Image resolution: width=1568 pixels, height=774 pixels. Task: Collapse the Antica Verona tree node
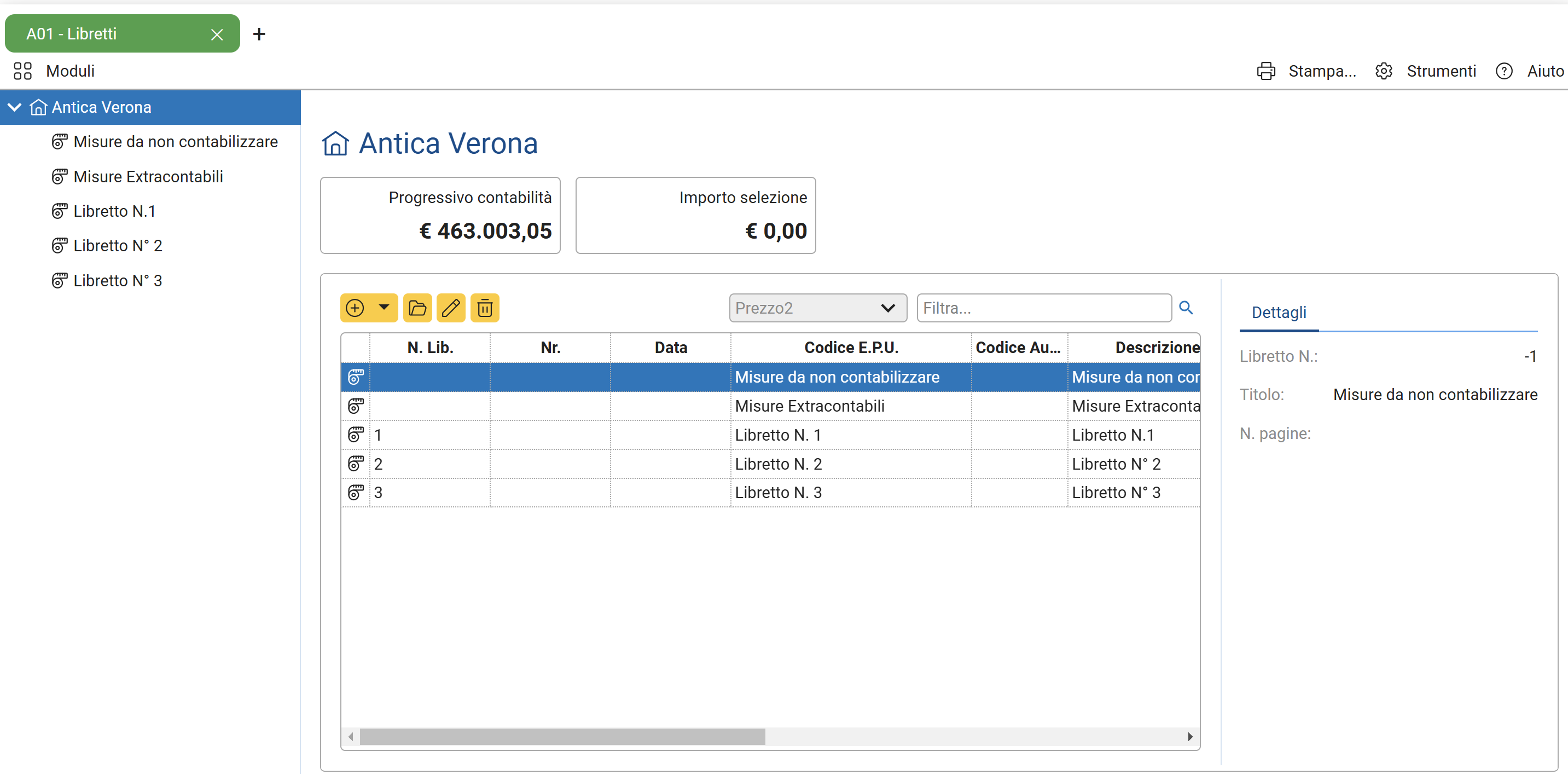click(x=15, y=107)
